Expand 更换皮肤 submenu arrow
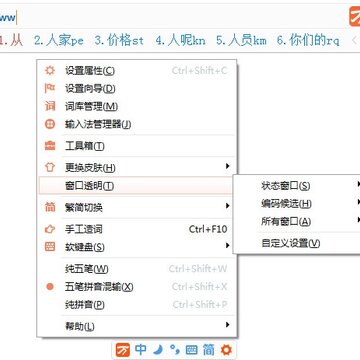The width and height of the screenshot is (360, 360). 227,166
